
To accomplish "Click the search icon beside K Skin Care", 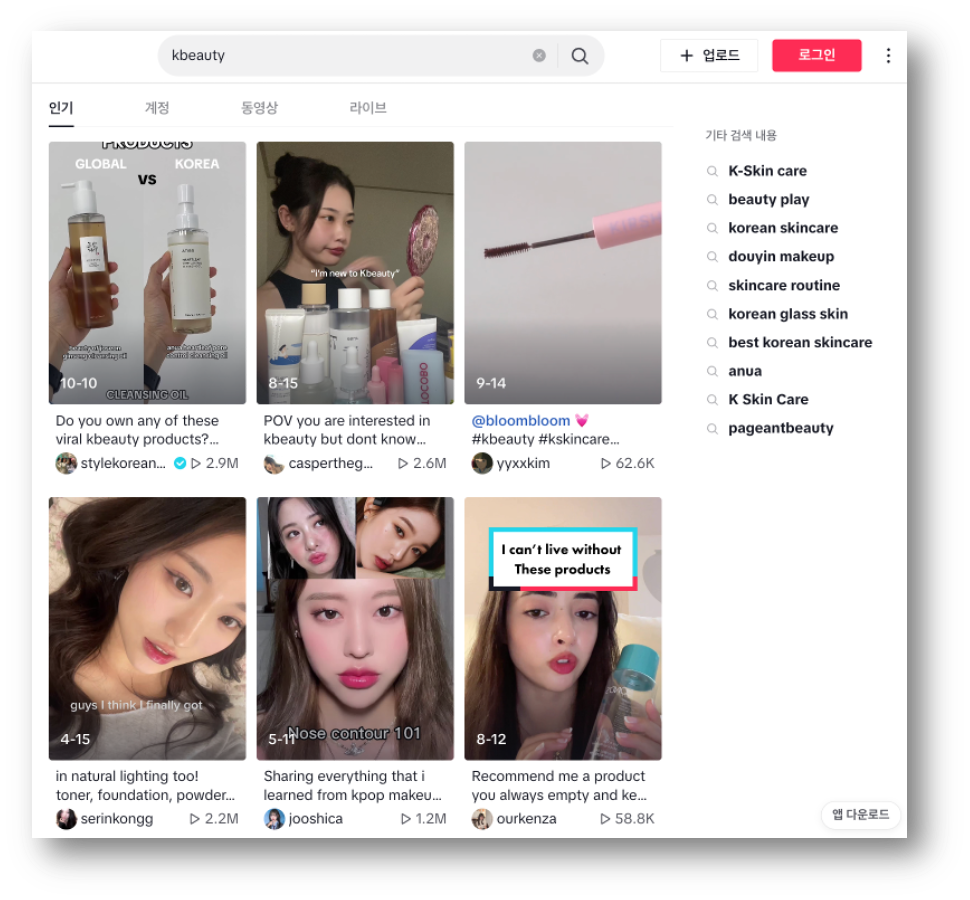I will [712, 400].
